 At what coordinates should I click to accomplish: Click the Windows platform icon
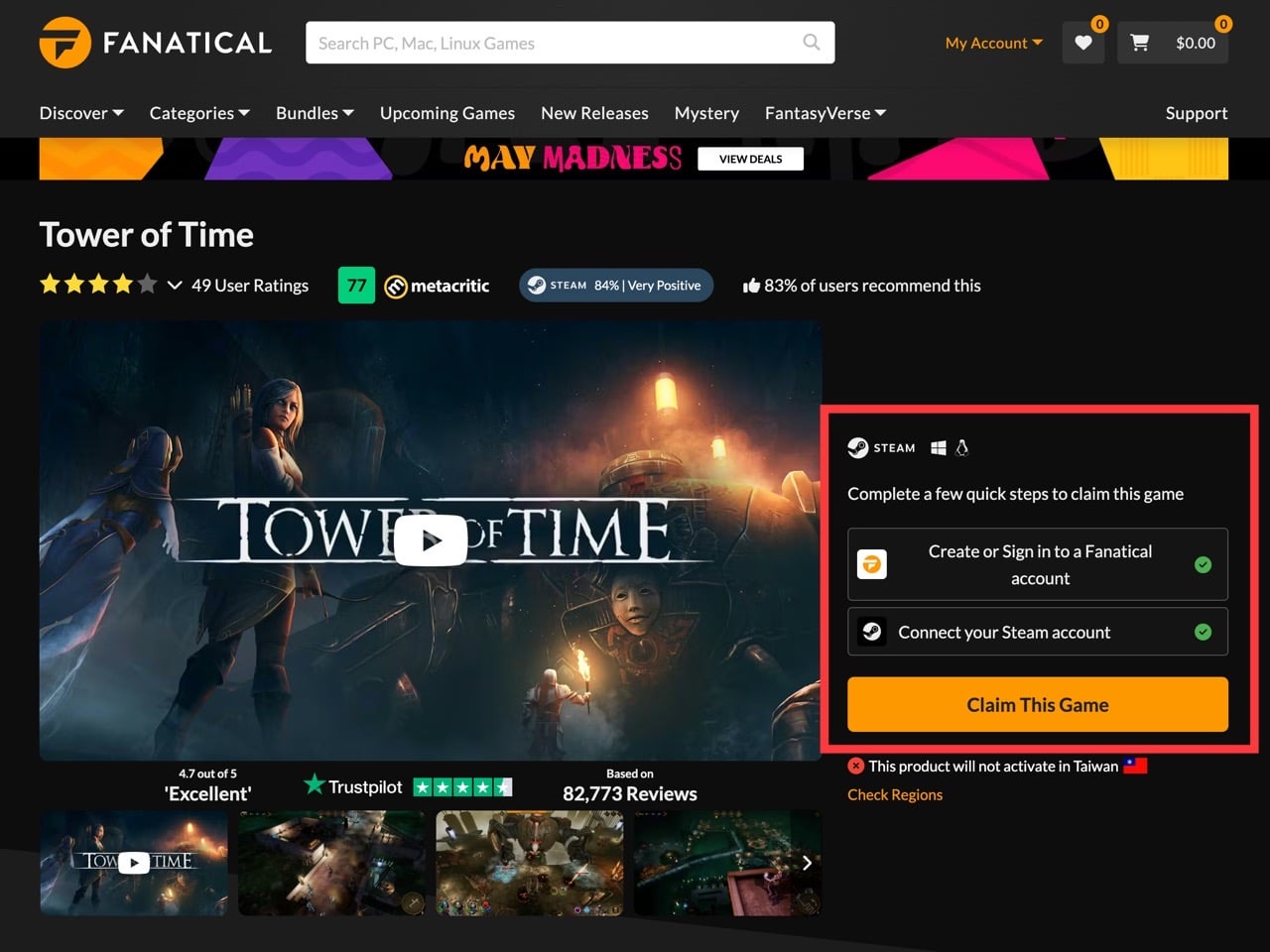(939, 448)
